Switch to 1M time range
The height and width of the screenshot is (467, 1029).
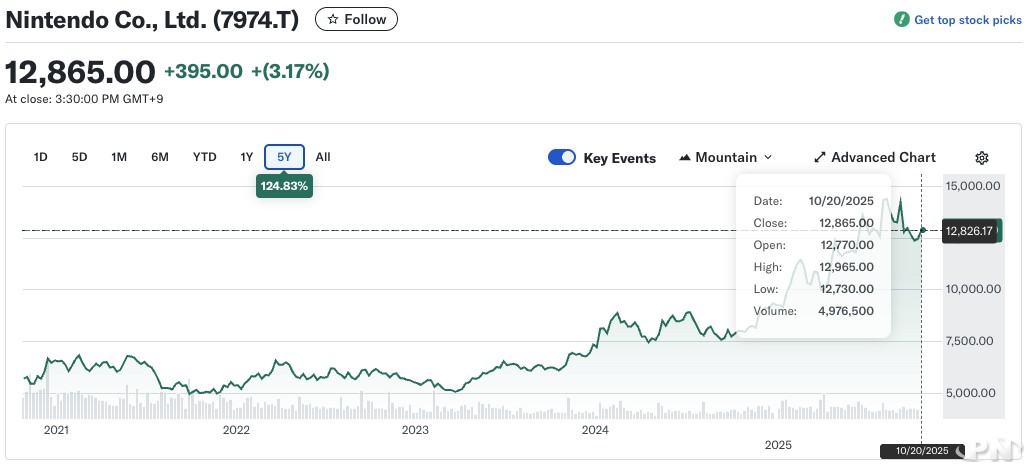tap(119, 157)
